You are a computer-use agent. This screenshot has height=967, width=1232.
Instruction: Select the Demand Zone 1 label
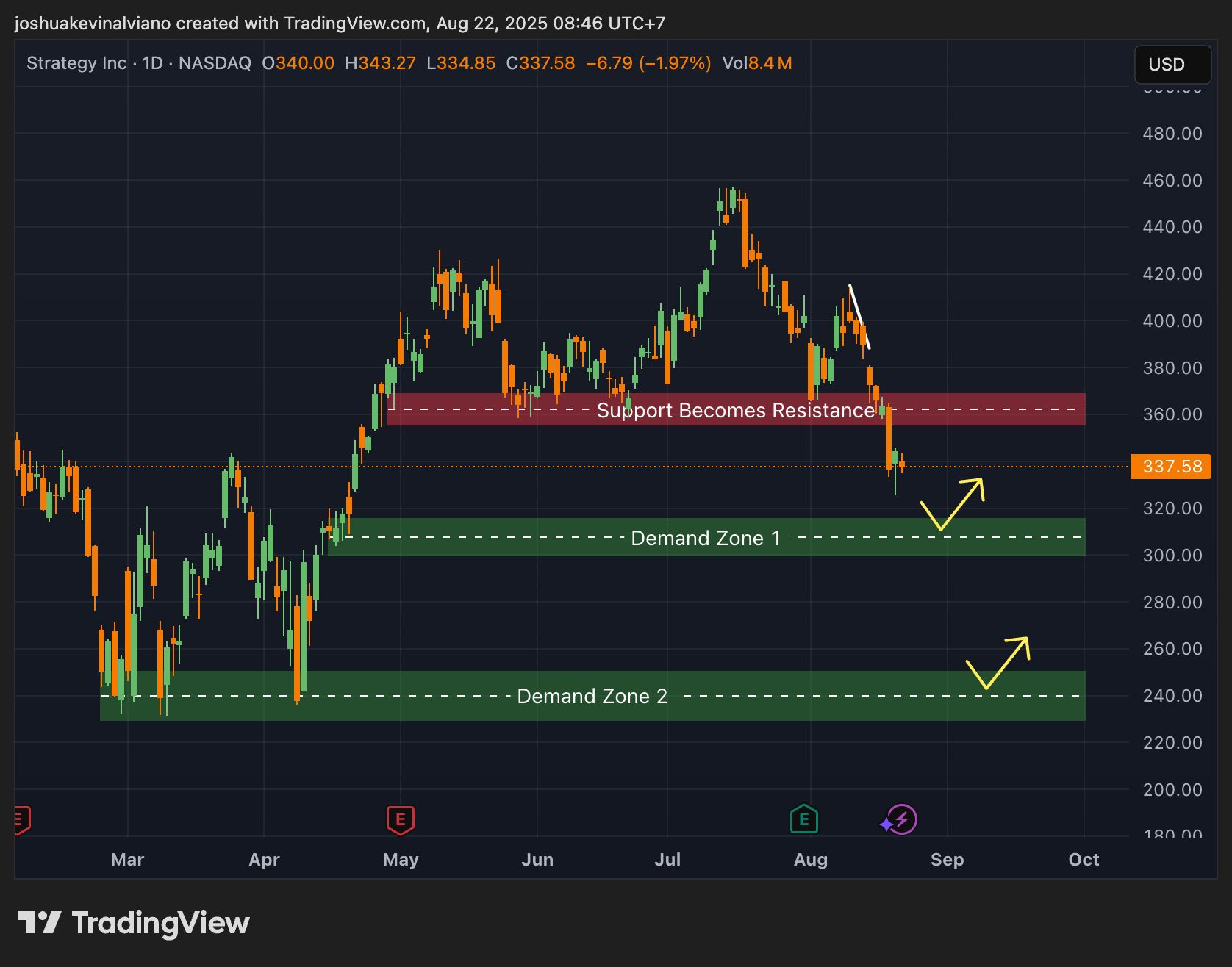click(x=706, y=539)
